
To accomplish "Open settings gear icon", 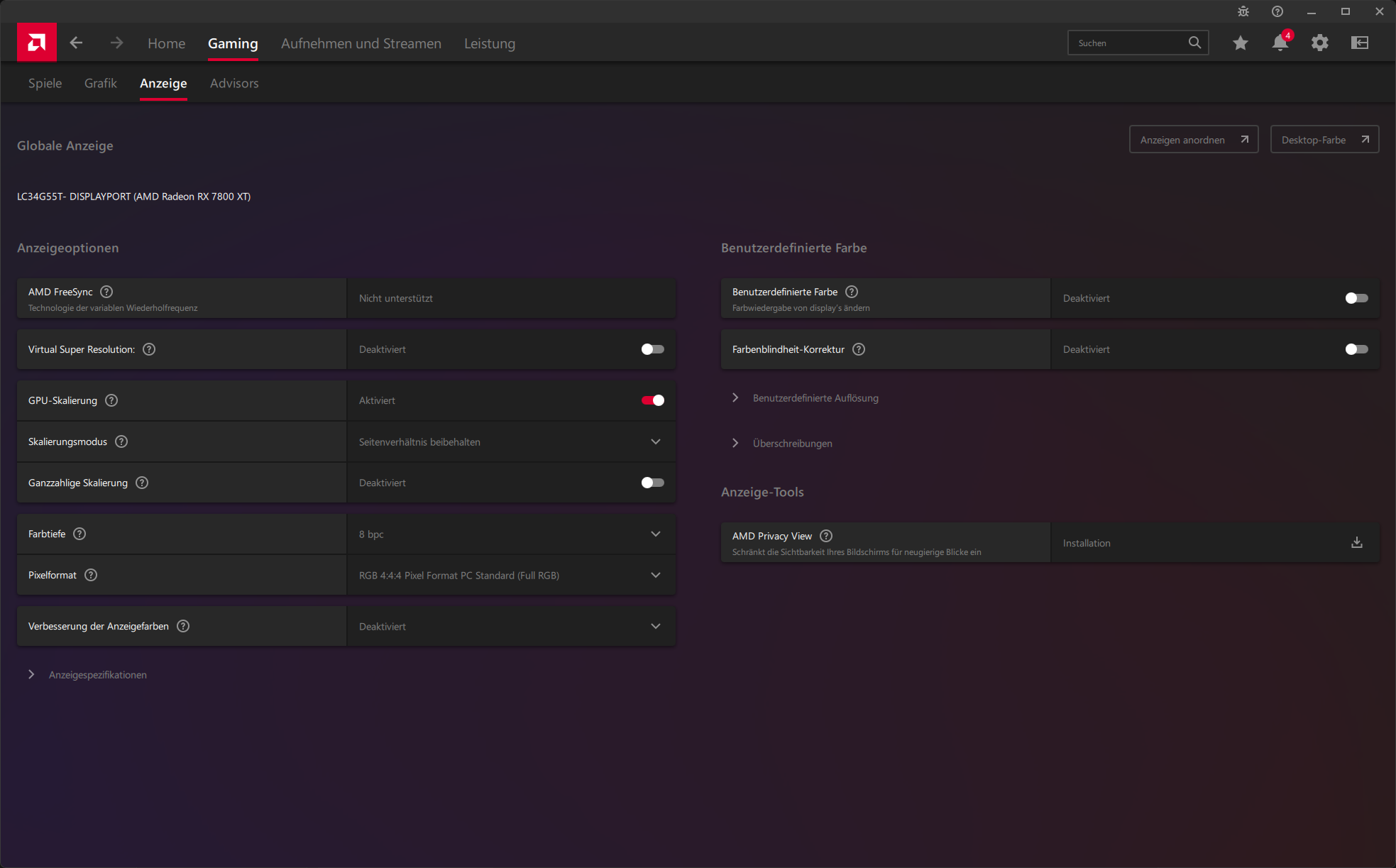I will pyautogui.click(x=1319, y=43).
